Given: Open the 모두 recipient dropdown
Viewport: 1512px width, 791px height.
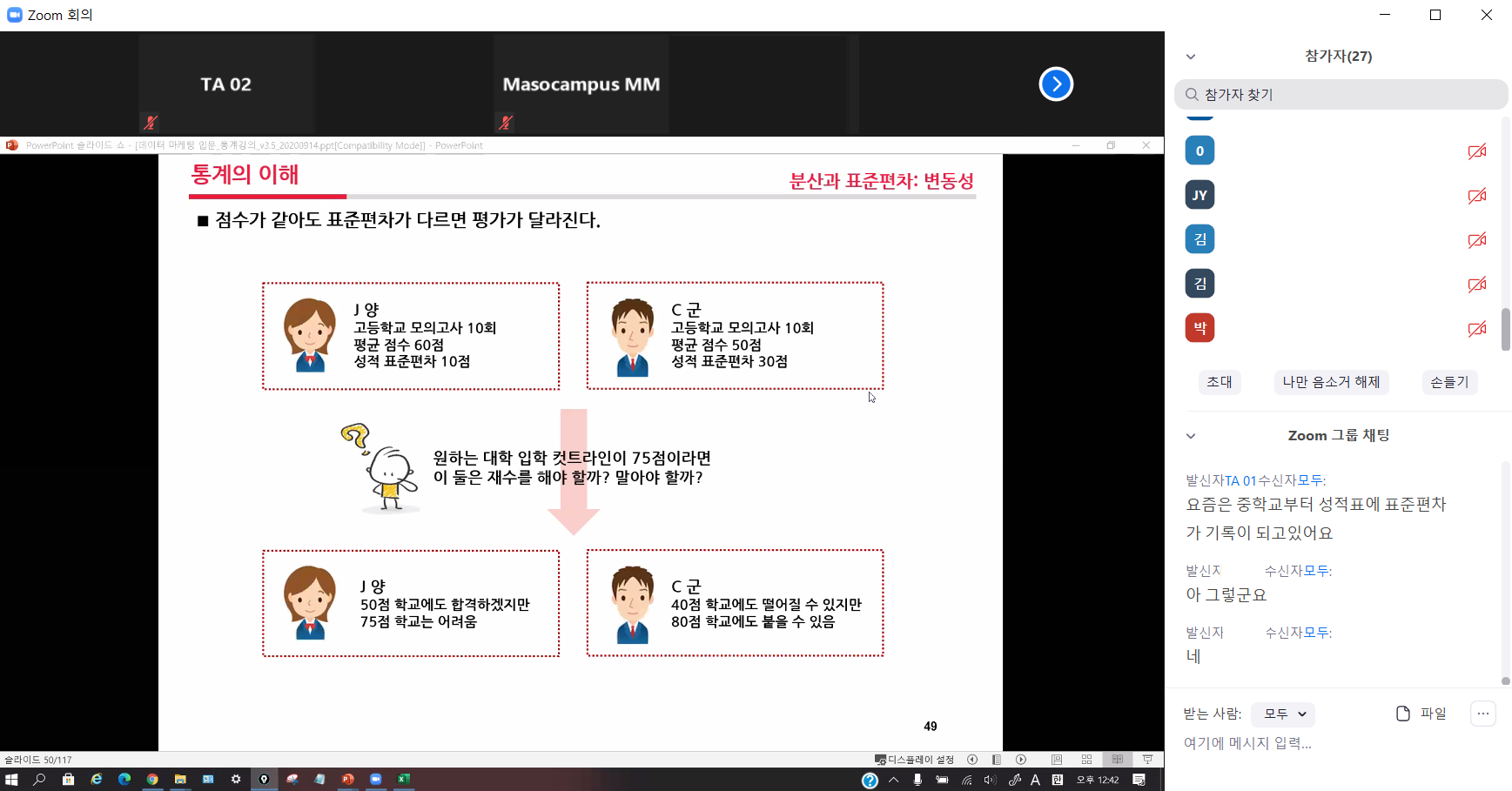Looking at the screenshot, I should 1284,714.
